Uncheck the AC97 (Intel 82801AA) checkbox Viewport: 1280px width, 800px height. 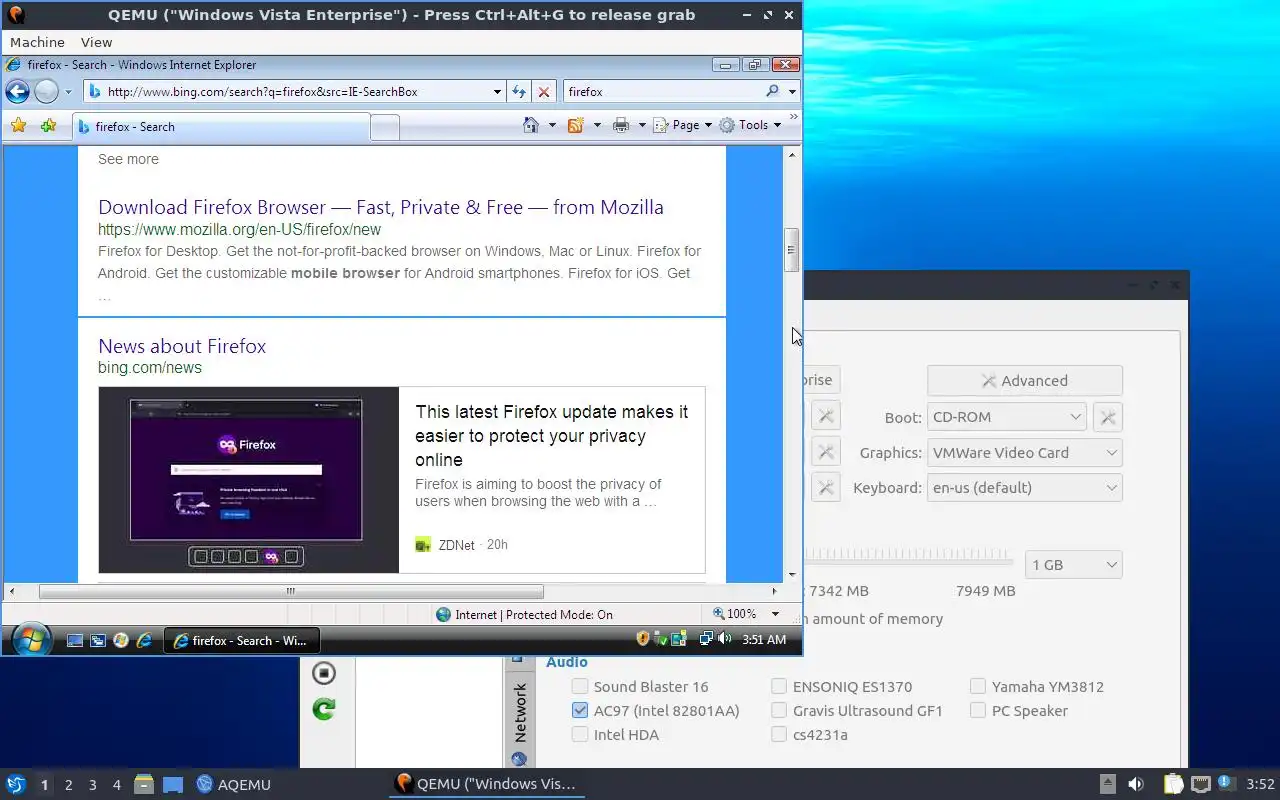coord(580,710)
